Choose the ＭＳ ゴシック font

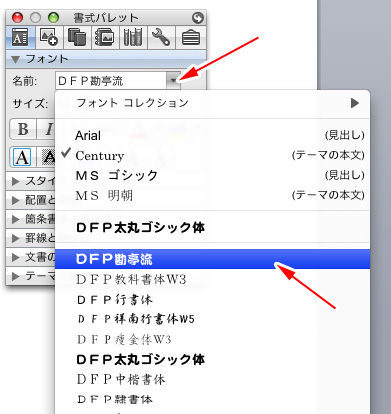pos(212,176)
